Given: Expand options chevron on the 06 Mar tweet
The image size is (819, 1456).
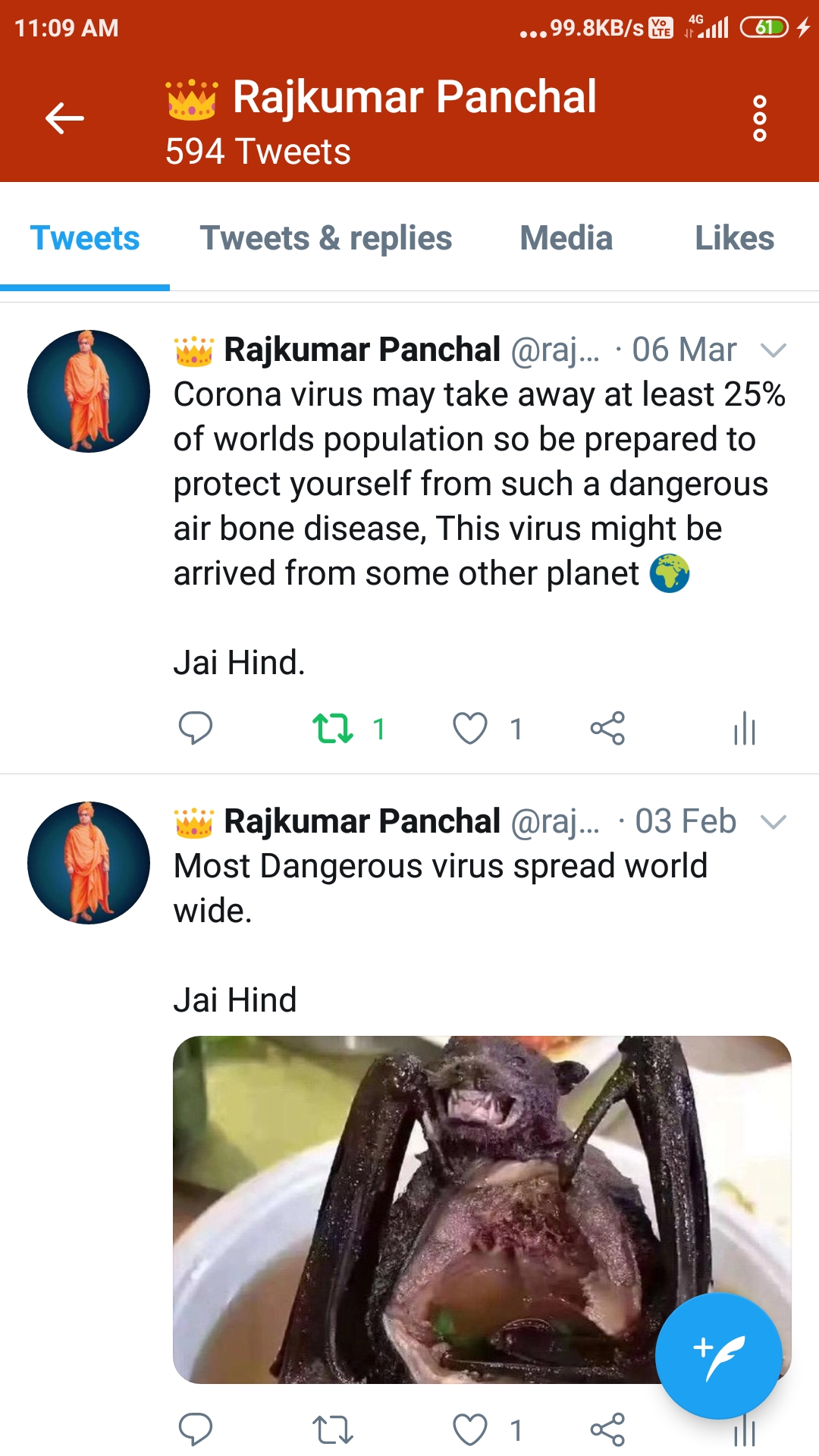Looking at the screenshot, I should pyautogui.click(x=773, y=350).
